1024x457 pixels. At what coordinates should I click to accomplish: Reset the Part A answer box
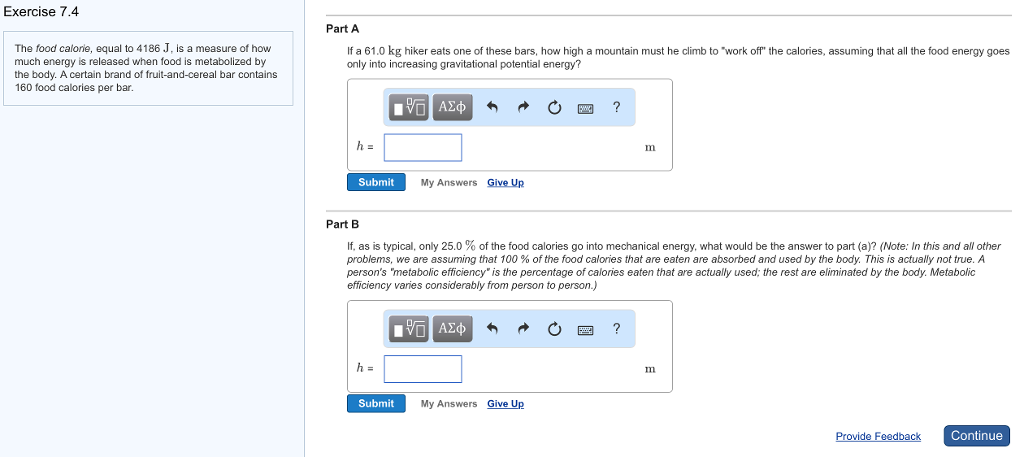pyautogui.click(x=555, y=107)
